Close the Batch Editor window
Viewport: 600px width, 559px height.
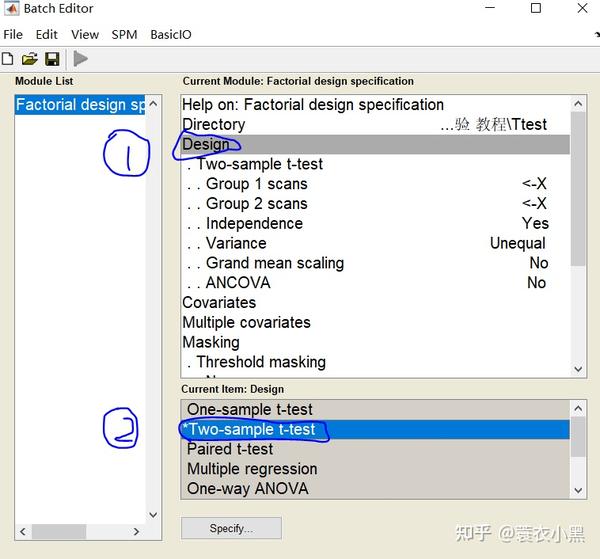click(582, 8)
